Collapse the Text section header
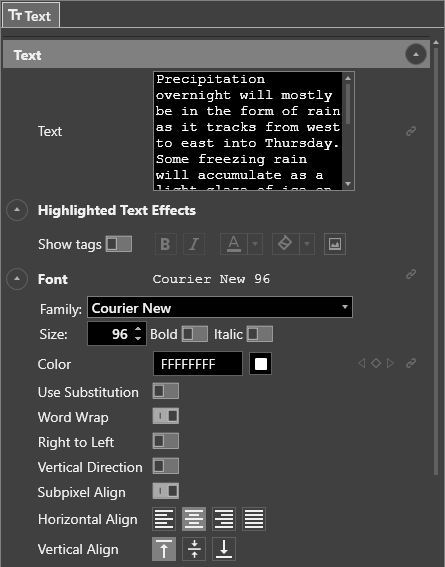Screen dimensions: 445x567 (416, 55)
